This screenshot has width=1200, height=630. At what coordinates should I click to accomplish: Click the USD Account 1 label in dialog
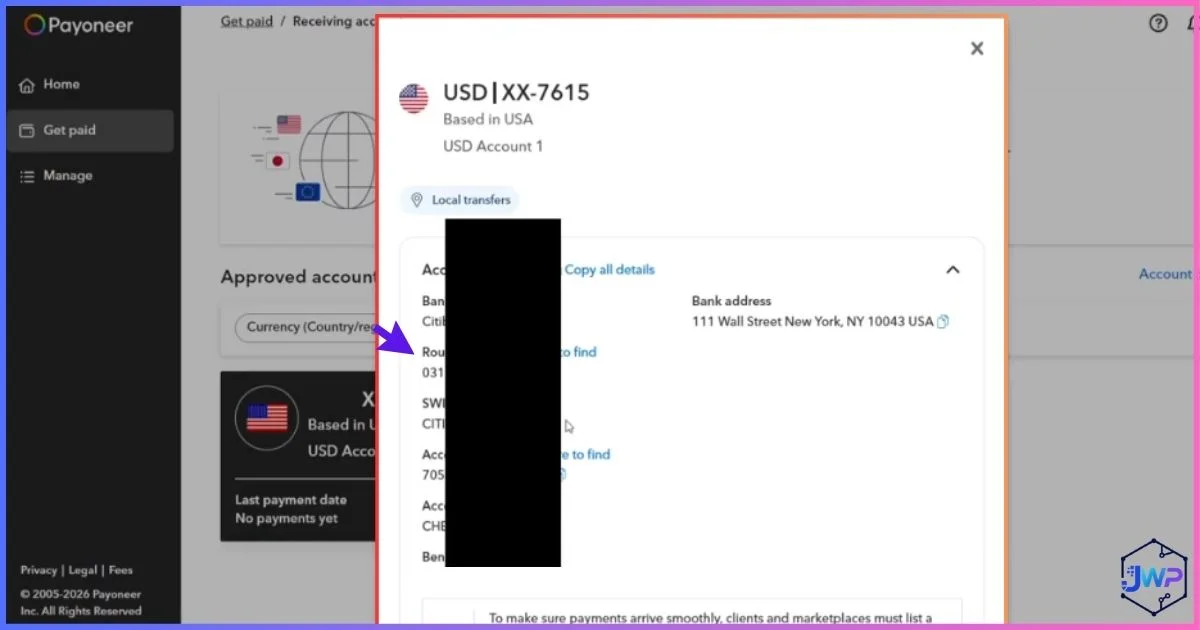(493, 146)
